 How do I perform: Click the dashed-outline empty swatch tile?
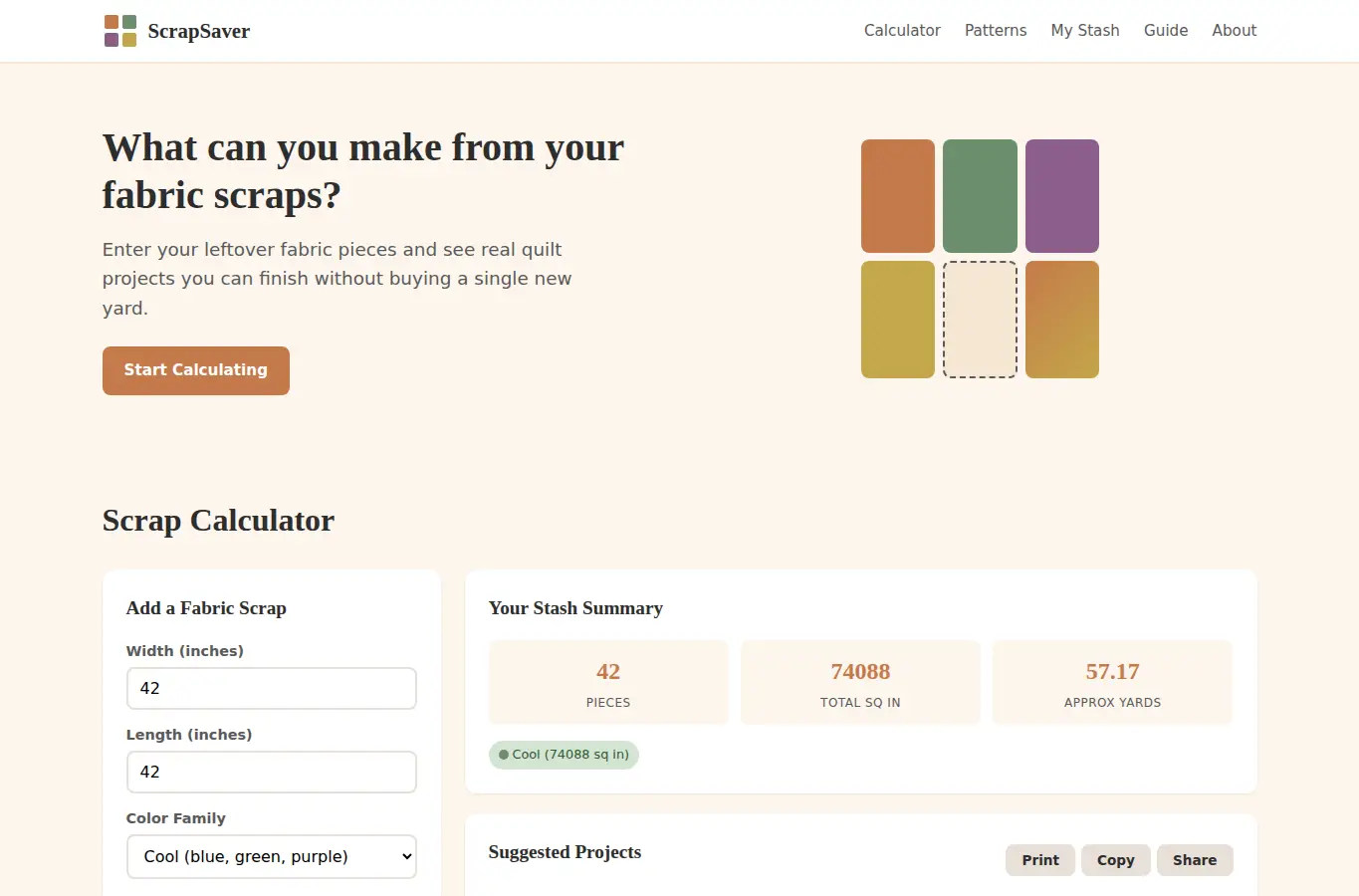click(980, 320)
